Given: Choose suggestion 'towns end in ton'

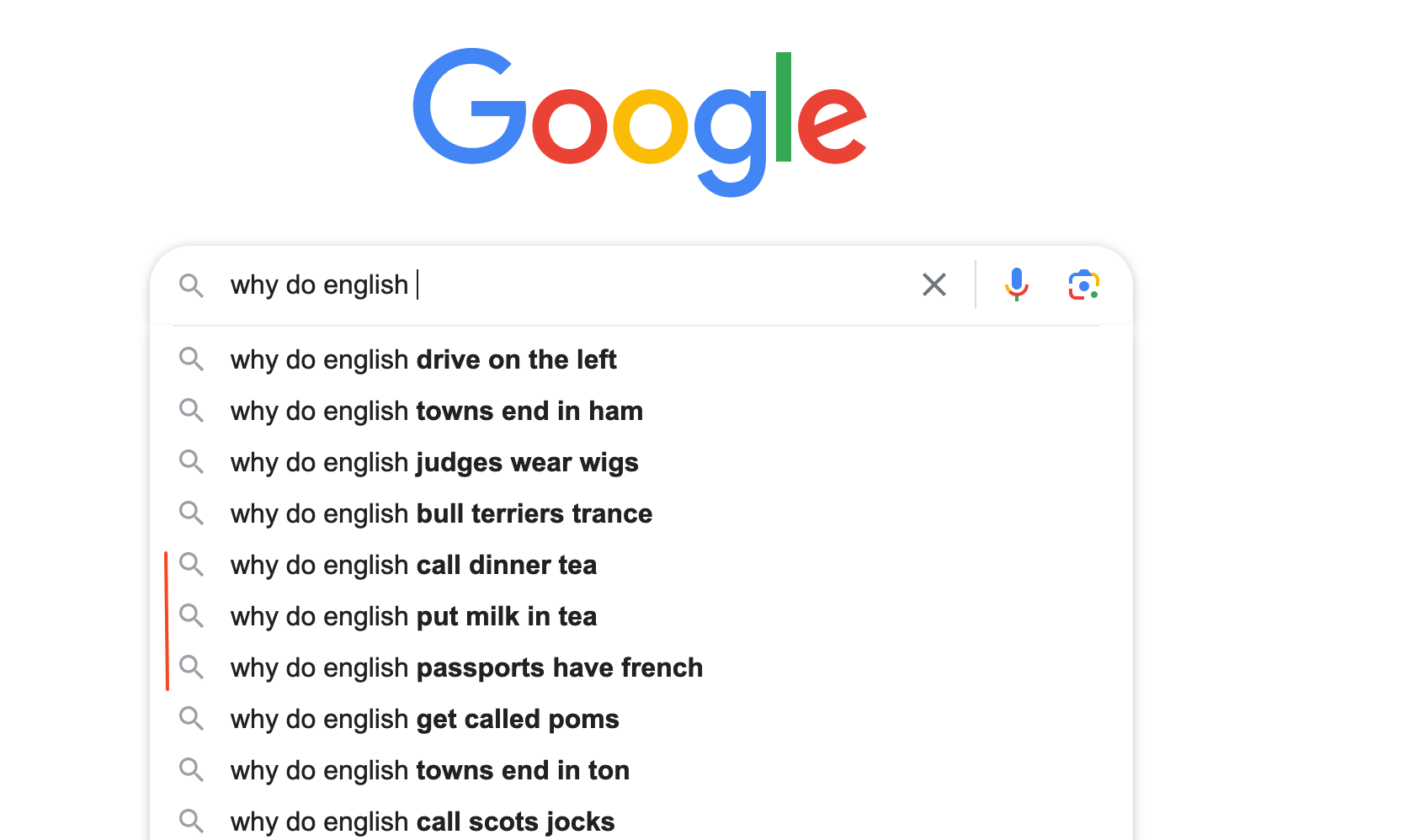Looking at the screenshot, I should [641, 770].
